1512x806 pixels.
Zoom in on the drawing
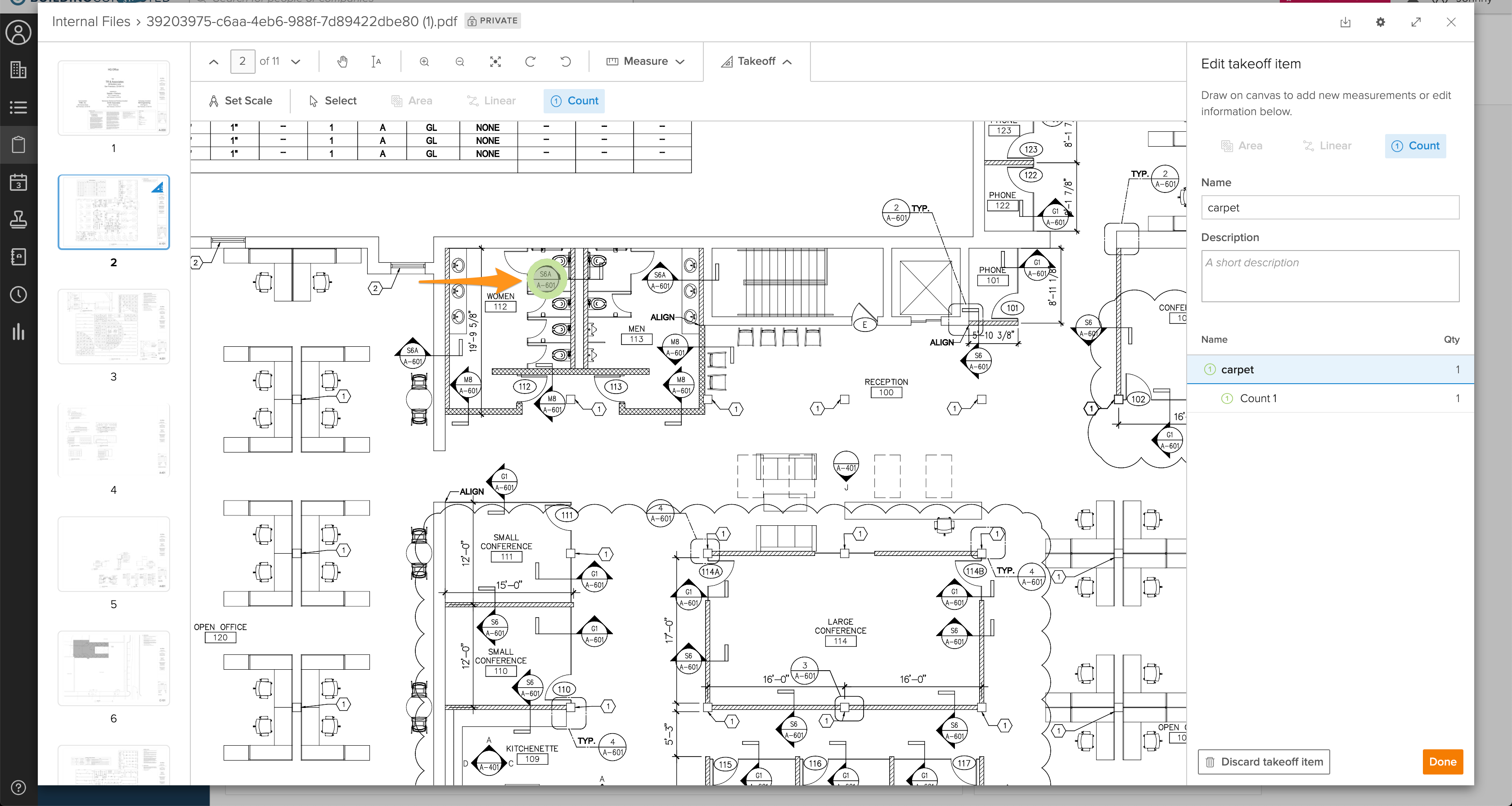424,62
